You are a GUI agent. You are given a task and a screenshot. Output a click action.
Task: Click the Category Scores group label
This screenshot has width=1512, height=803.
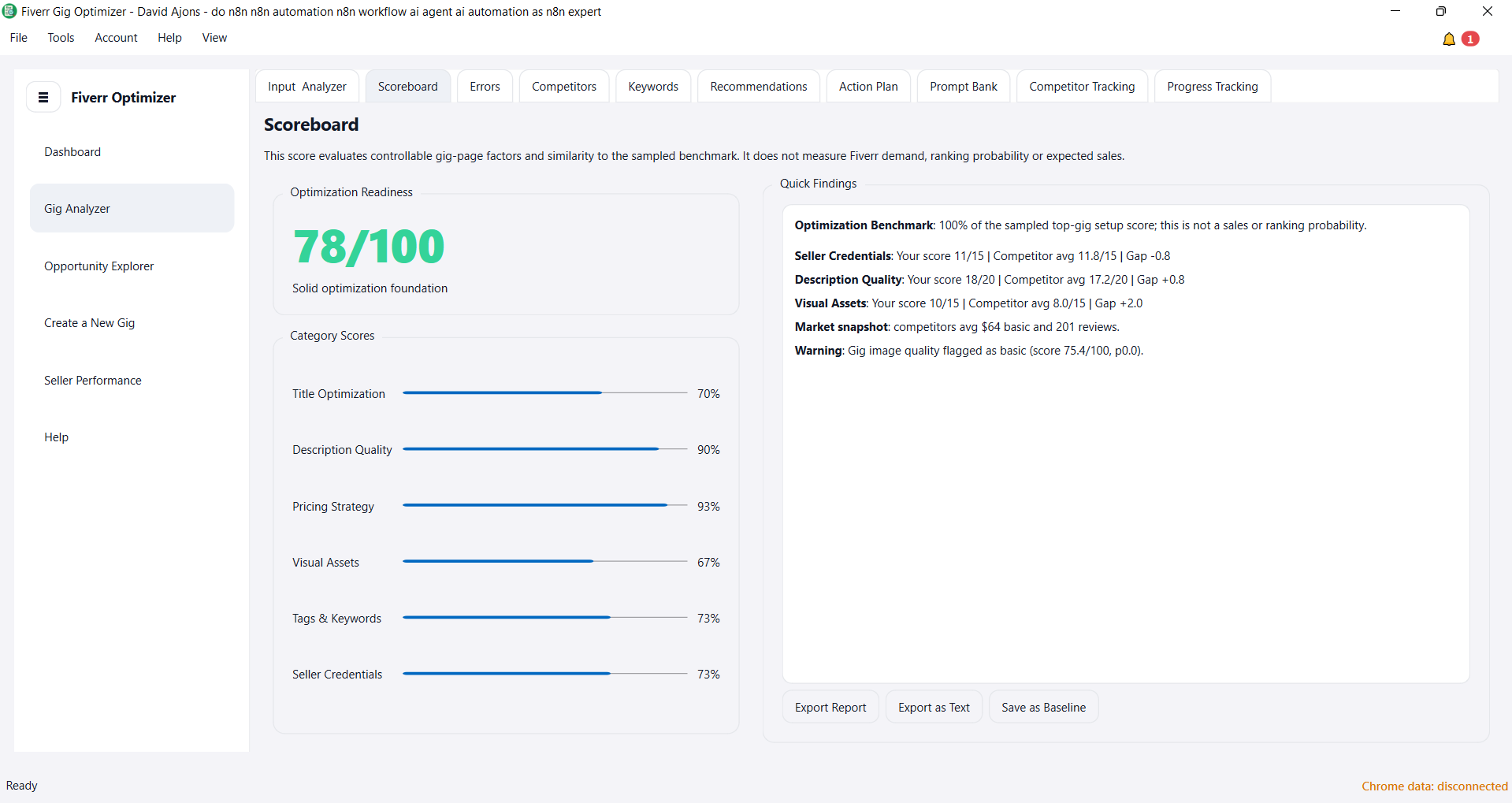332,336
